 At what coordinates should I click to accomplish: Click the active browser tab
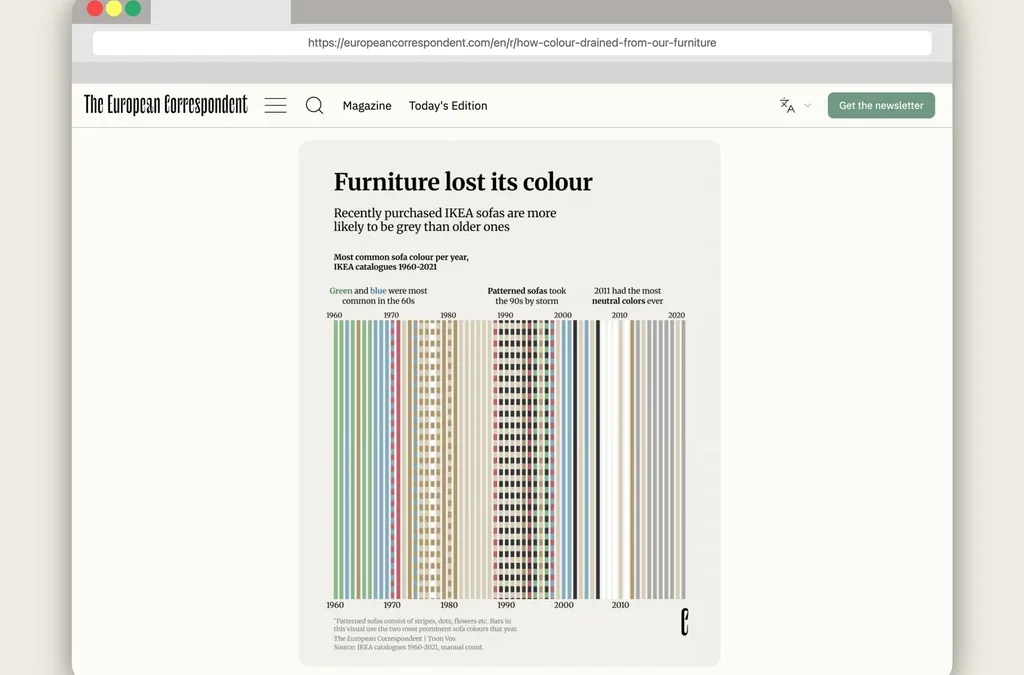tap(221, 12)
